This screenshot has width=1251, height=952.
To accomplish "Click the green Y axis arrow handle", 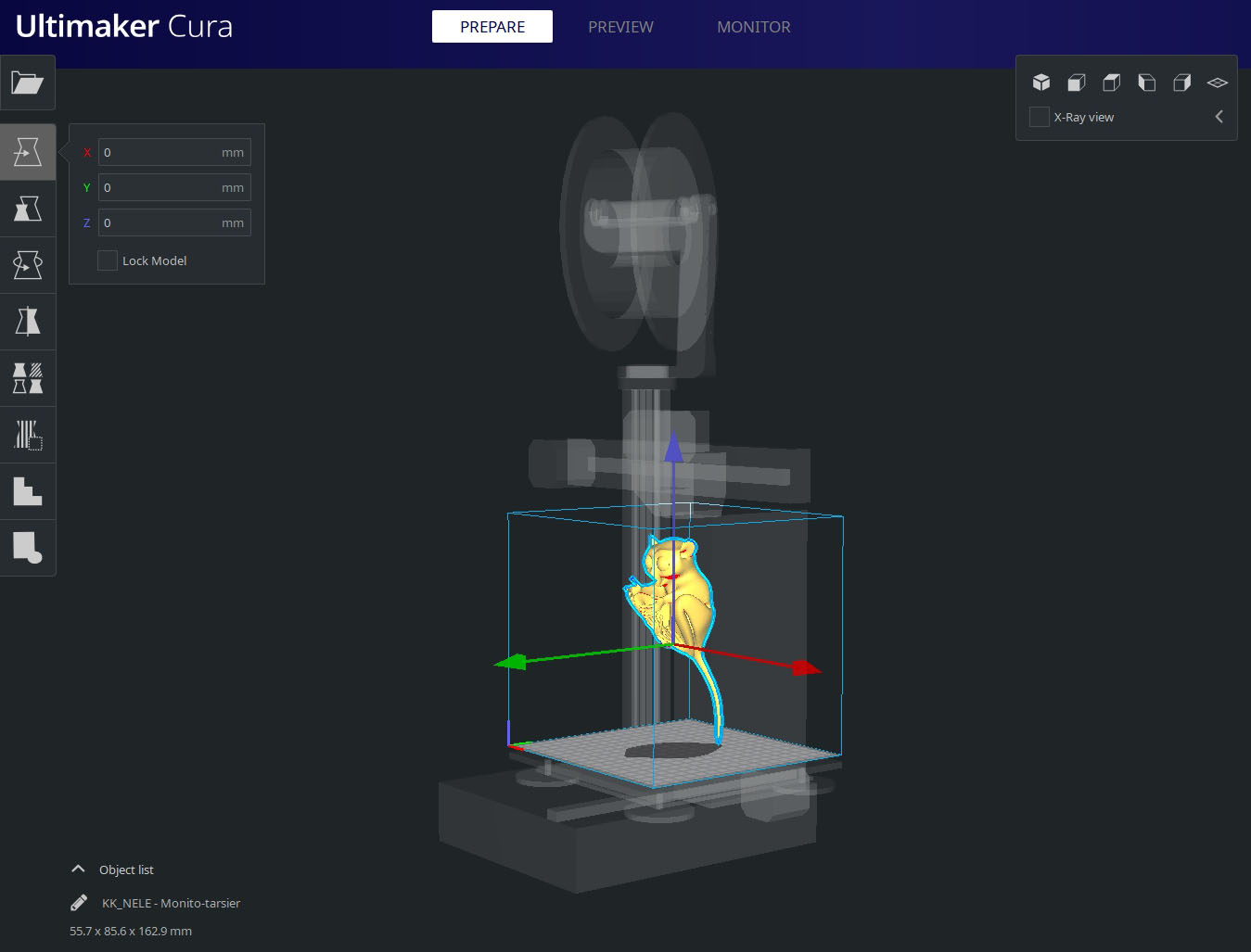I will click(511, 662).
